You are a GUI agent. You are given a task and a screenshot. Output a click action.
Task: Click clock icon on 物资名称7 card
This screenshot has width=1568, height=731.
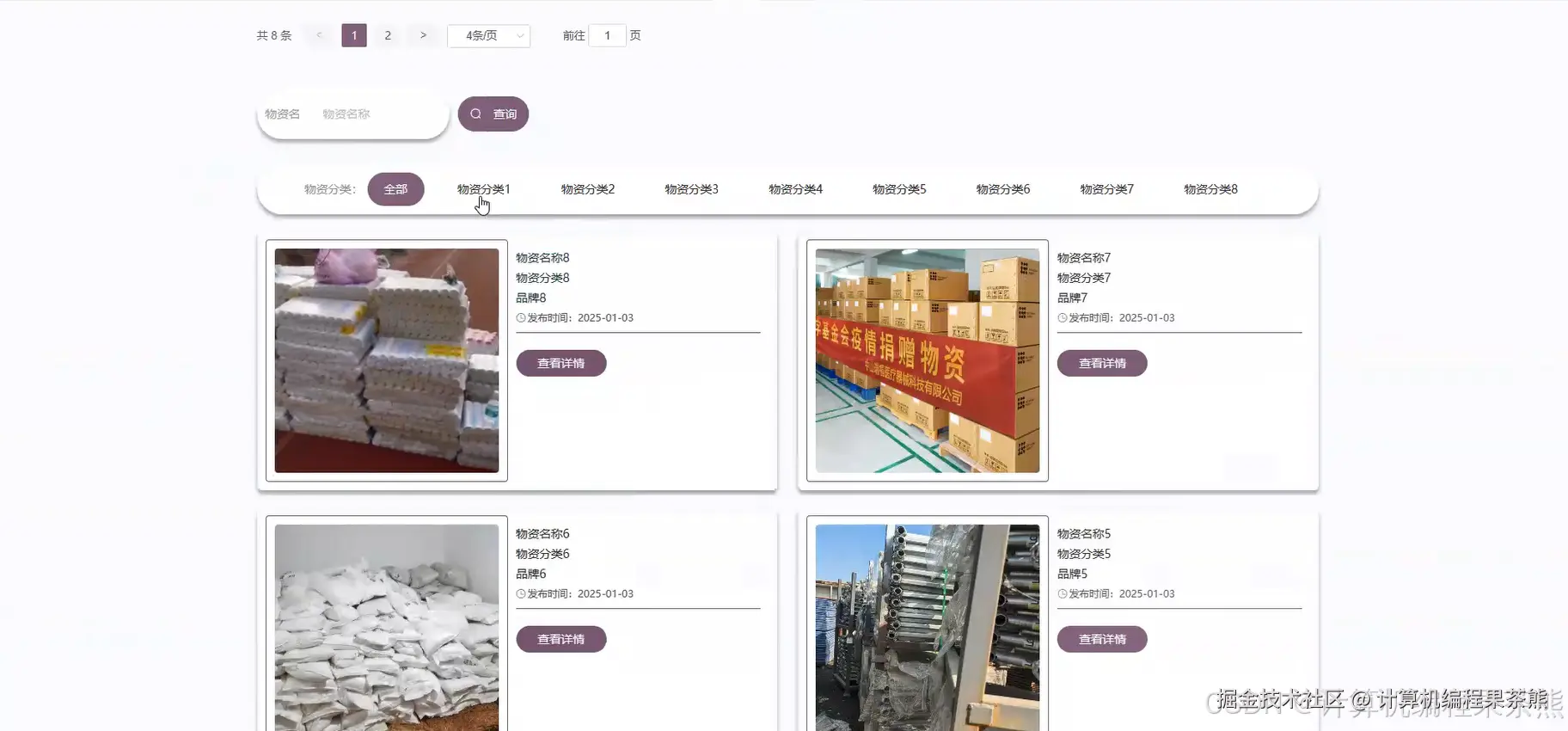1063,318
